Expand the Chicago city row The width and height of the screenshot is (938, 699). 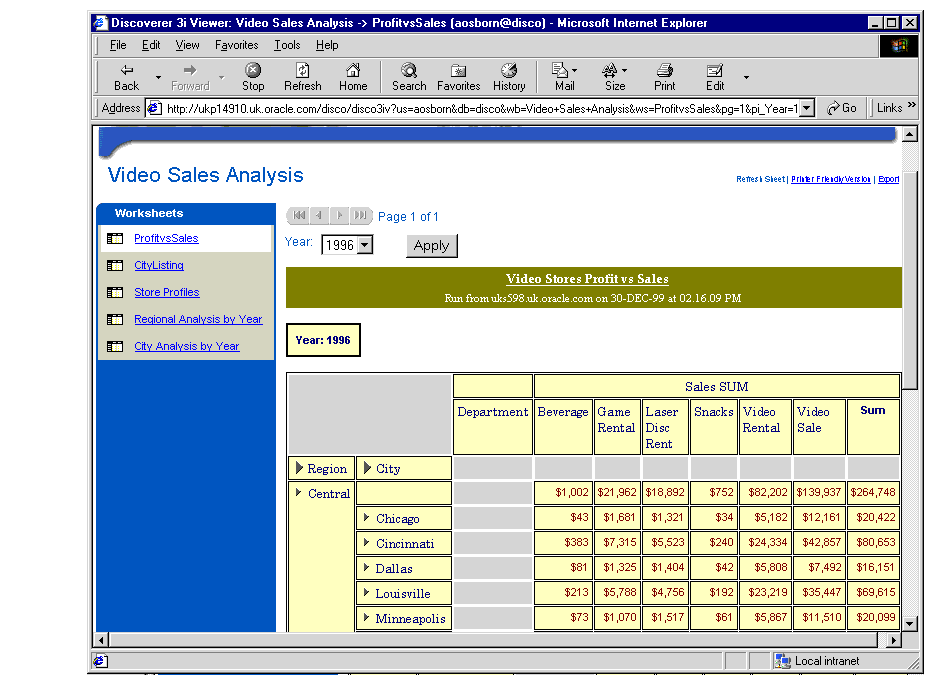pos(366,518)
